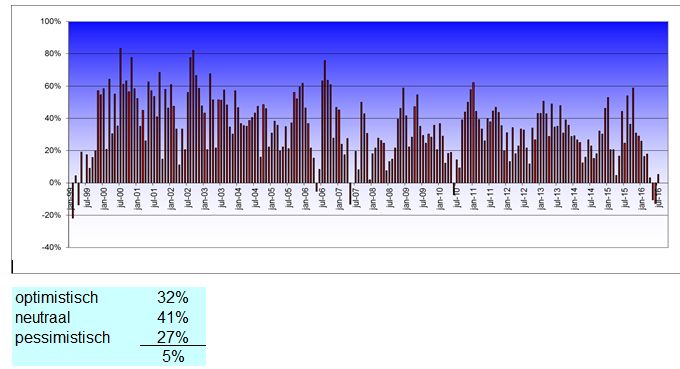Select the jul-02 x-axis label
The height and width of the screenshot is (369, 680).
(188, 197)
